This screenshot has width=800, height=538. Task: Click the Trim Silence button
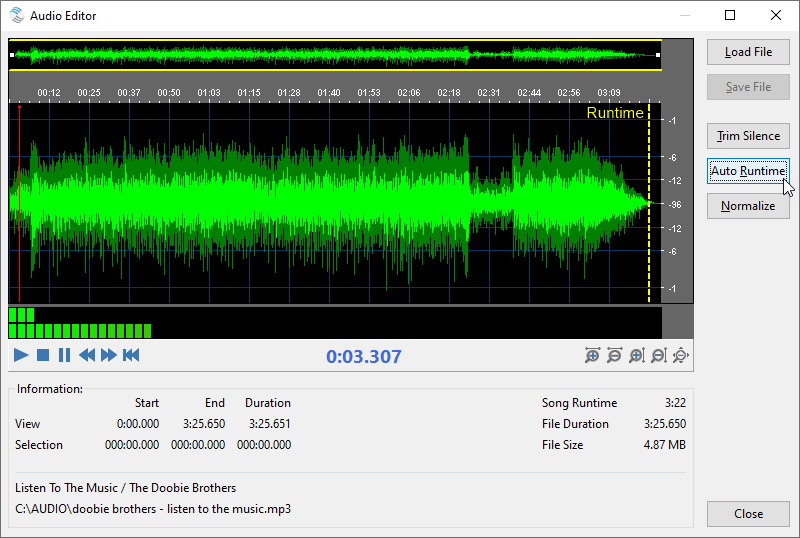pyautogui.click(x=748, y=136)
